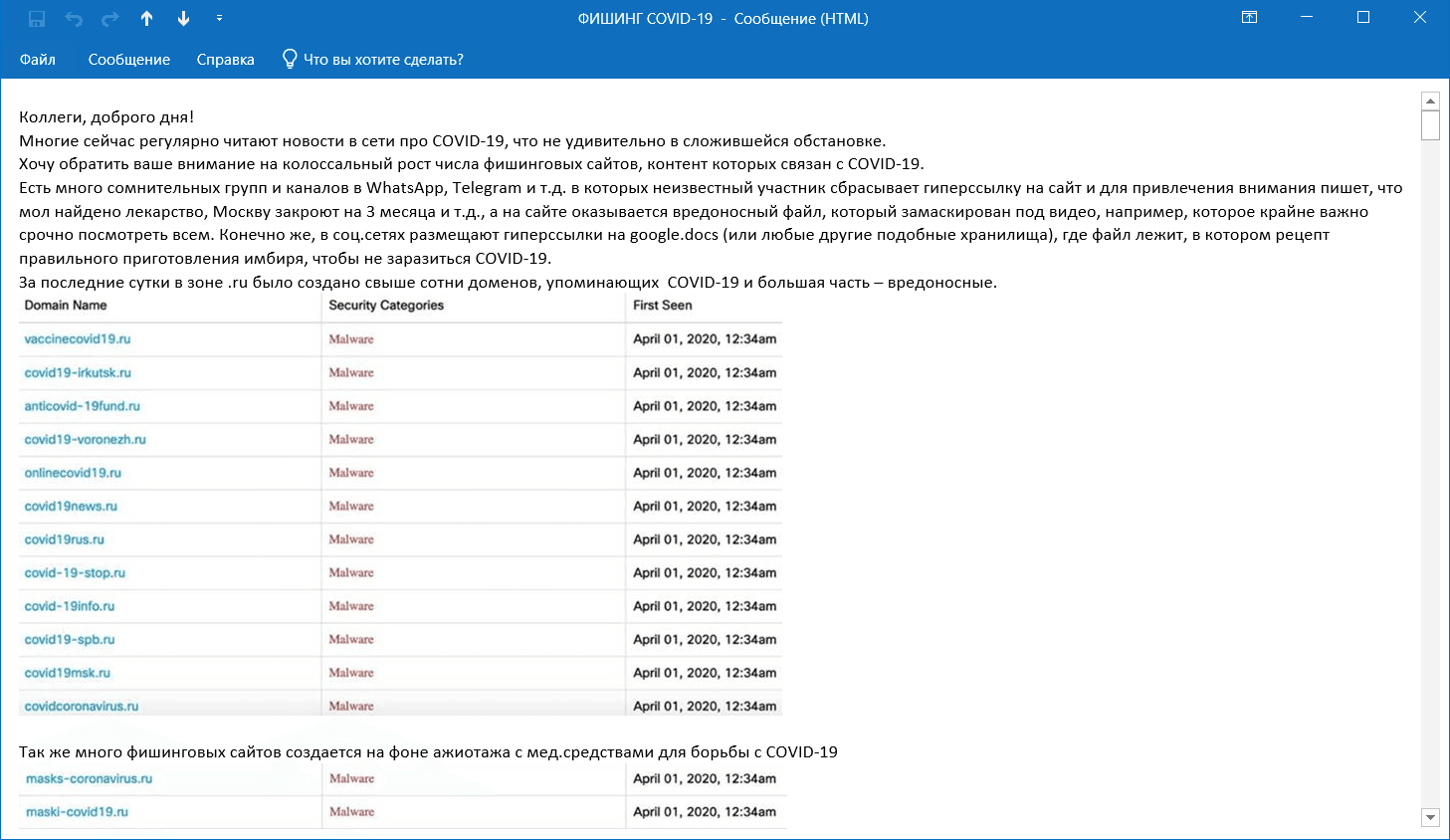Click the date in the maski-covid19.ru row
Viewport: 1450px width, 840px height.
point(705,812)
